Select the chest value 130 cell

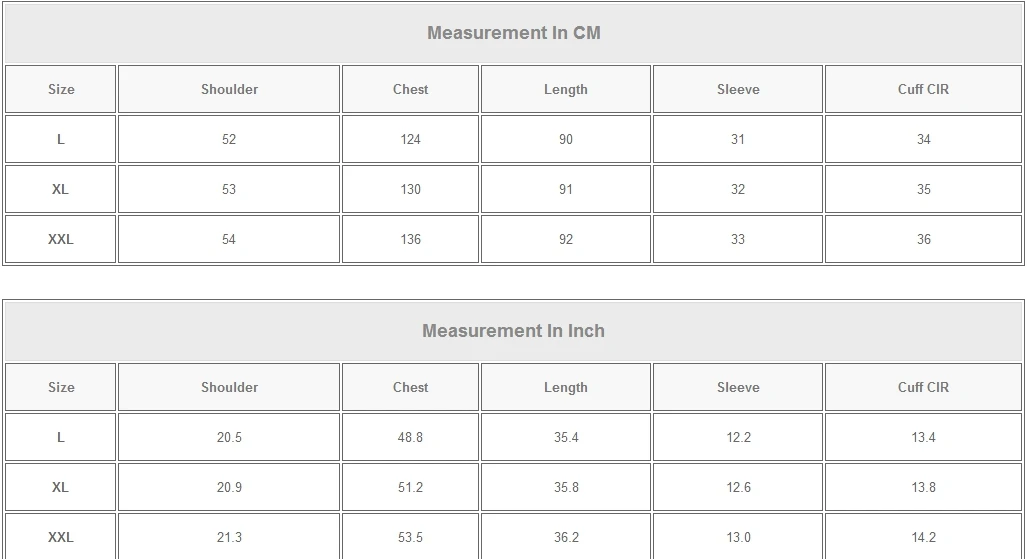pyautogui.click(x=410, y=189)
